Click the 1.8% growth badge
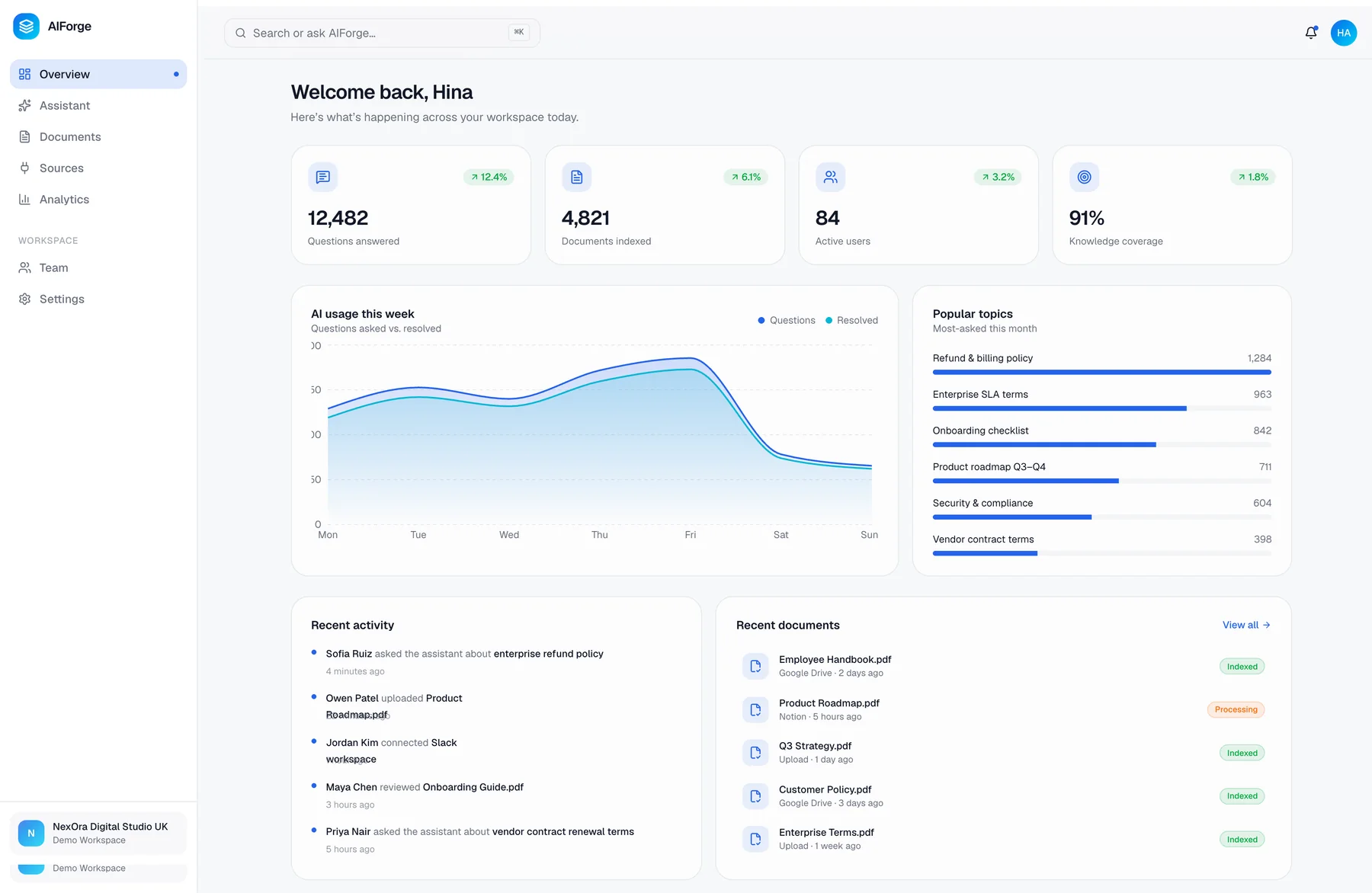 tap(1253, 177)
